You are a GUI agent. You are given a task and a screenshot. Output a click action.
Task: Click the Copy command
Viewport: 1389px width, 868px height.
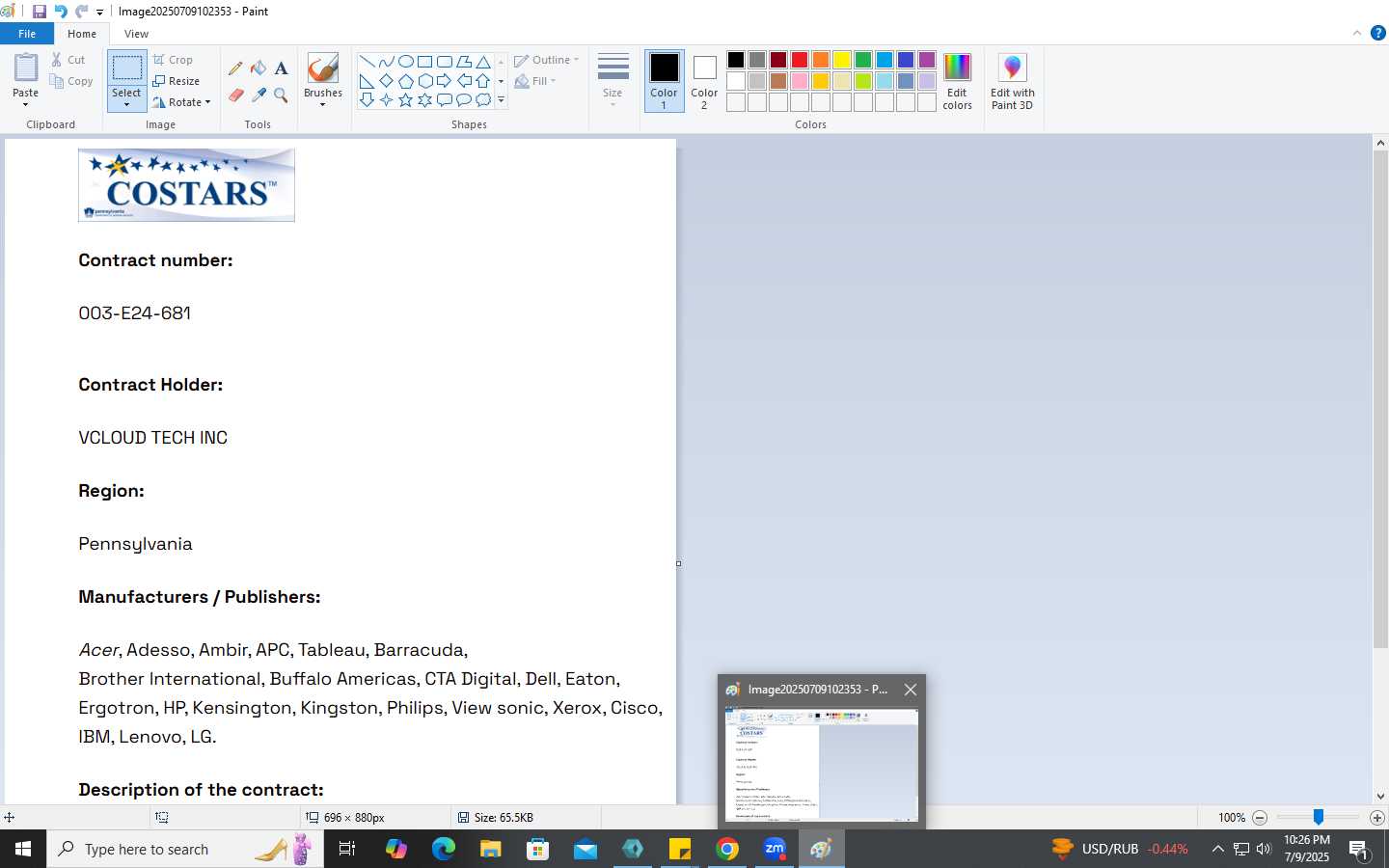(72, 81)
